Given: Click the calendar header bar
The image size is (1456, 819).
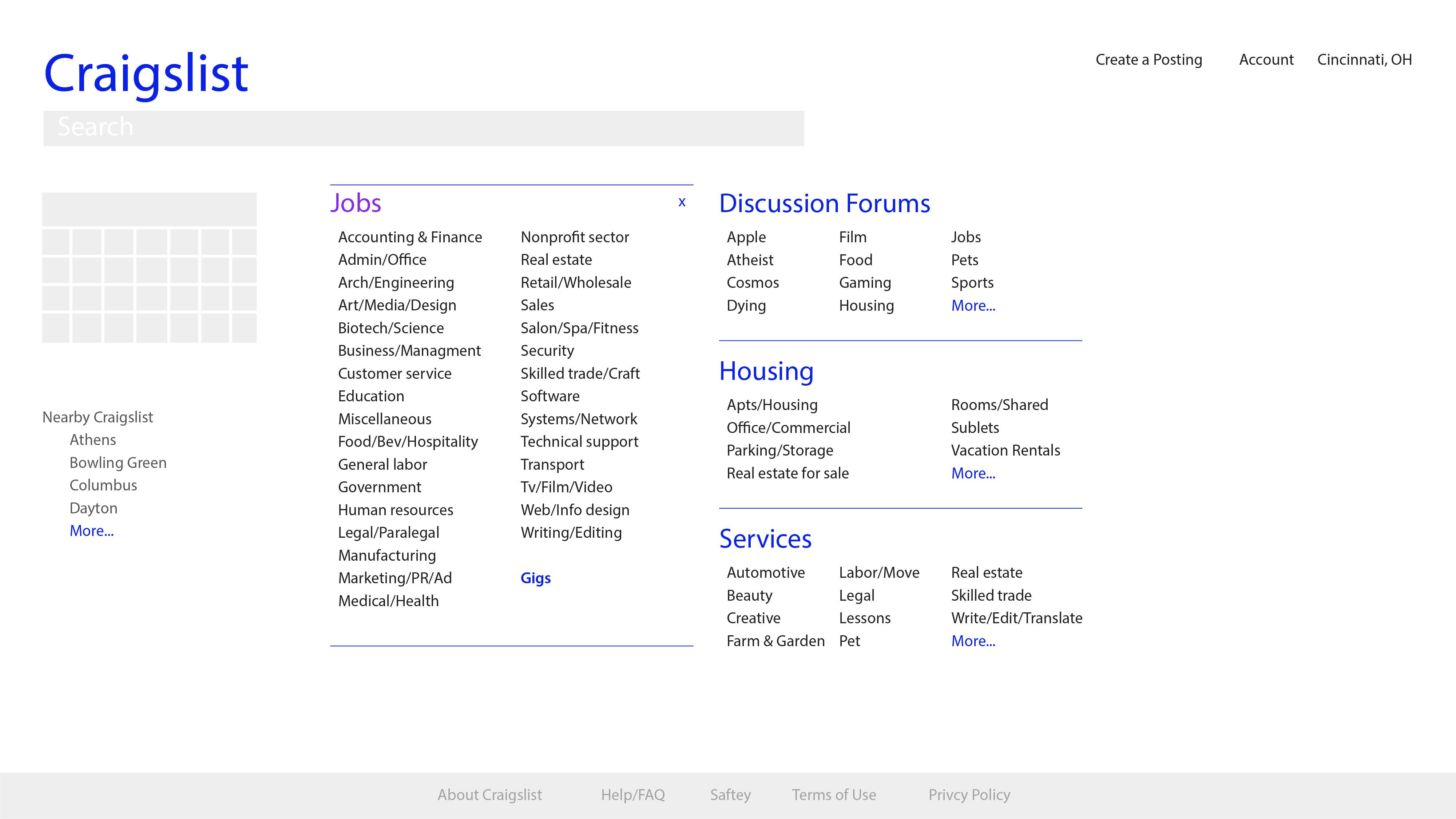Looking at the screenshot, I should (x=149, y=209).
